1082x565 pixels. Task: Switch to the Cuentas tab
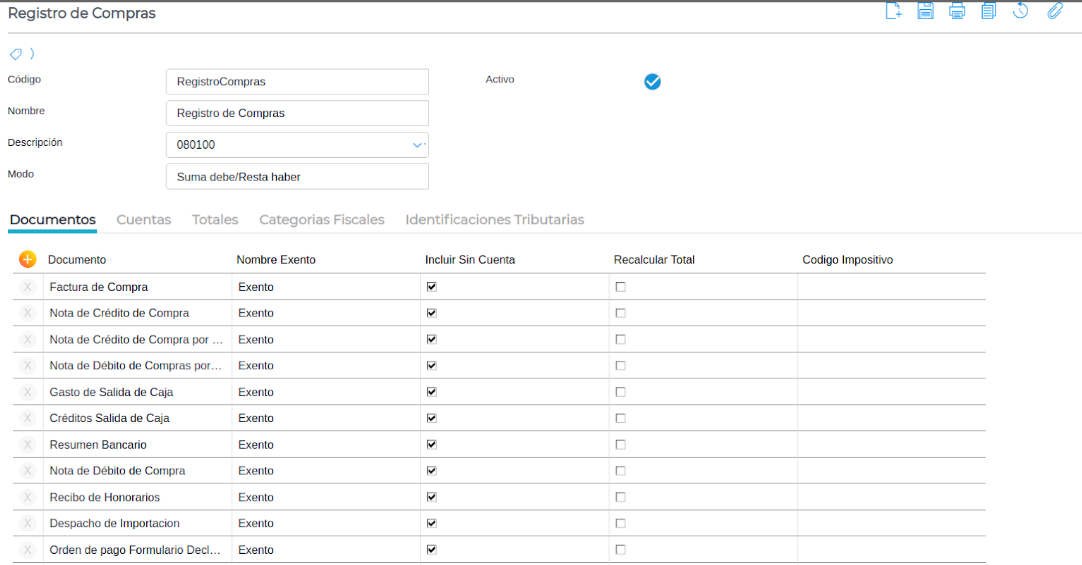pyautogui.click(x=144, y=220)
